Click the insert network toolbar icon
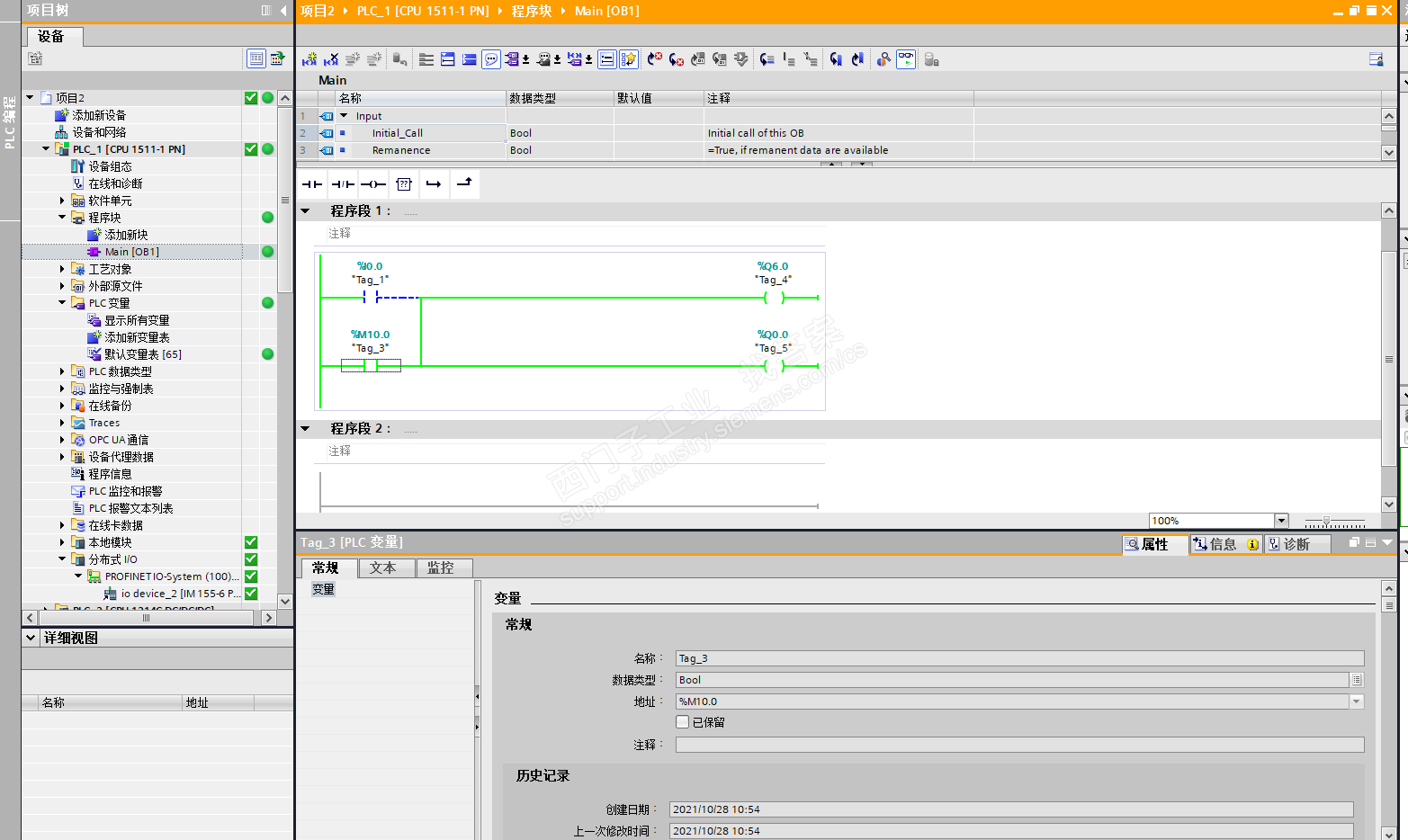Viewport: 1408px width, 840px height. point(309,59)
